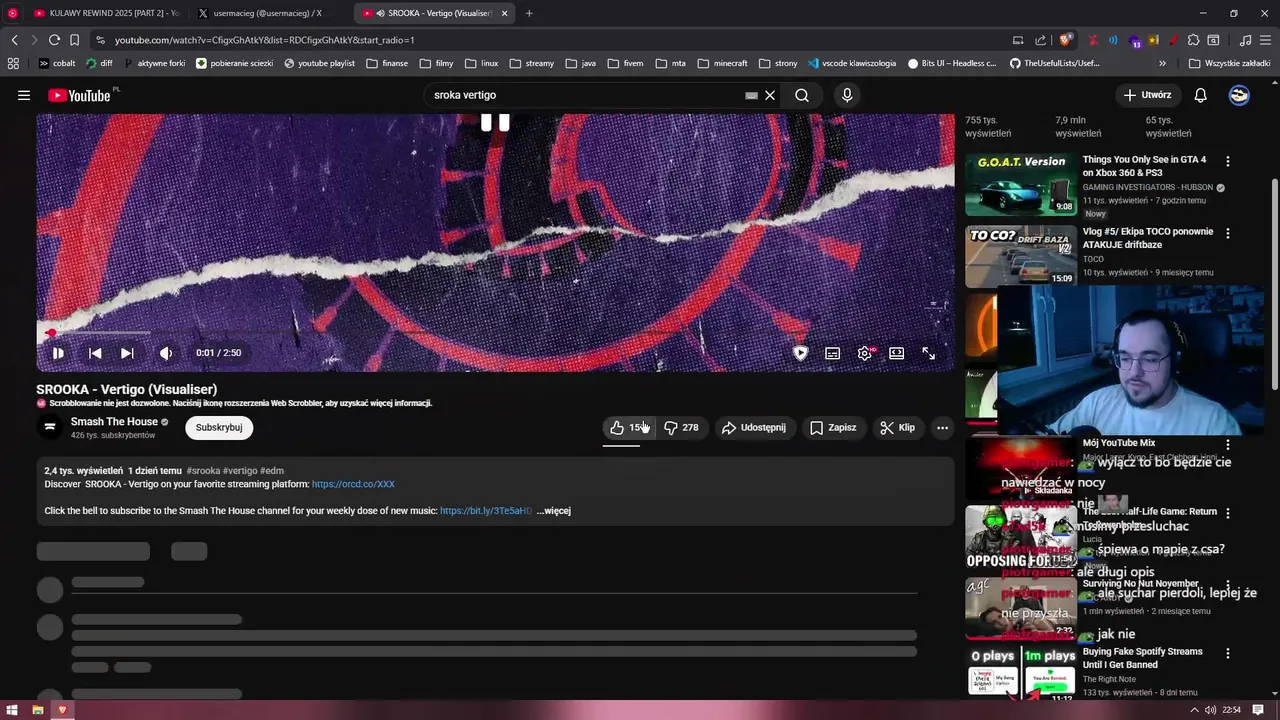Focus the YouTube search input field
Image resolution: width=1280 pixels, height=720 pixels.
[585, 95]
